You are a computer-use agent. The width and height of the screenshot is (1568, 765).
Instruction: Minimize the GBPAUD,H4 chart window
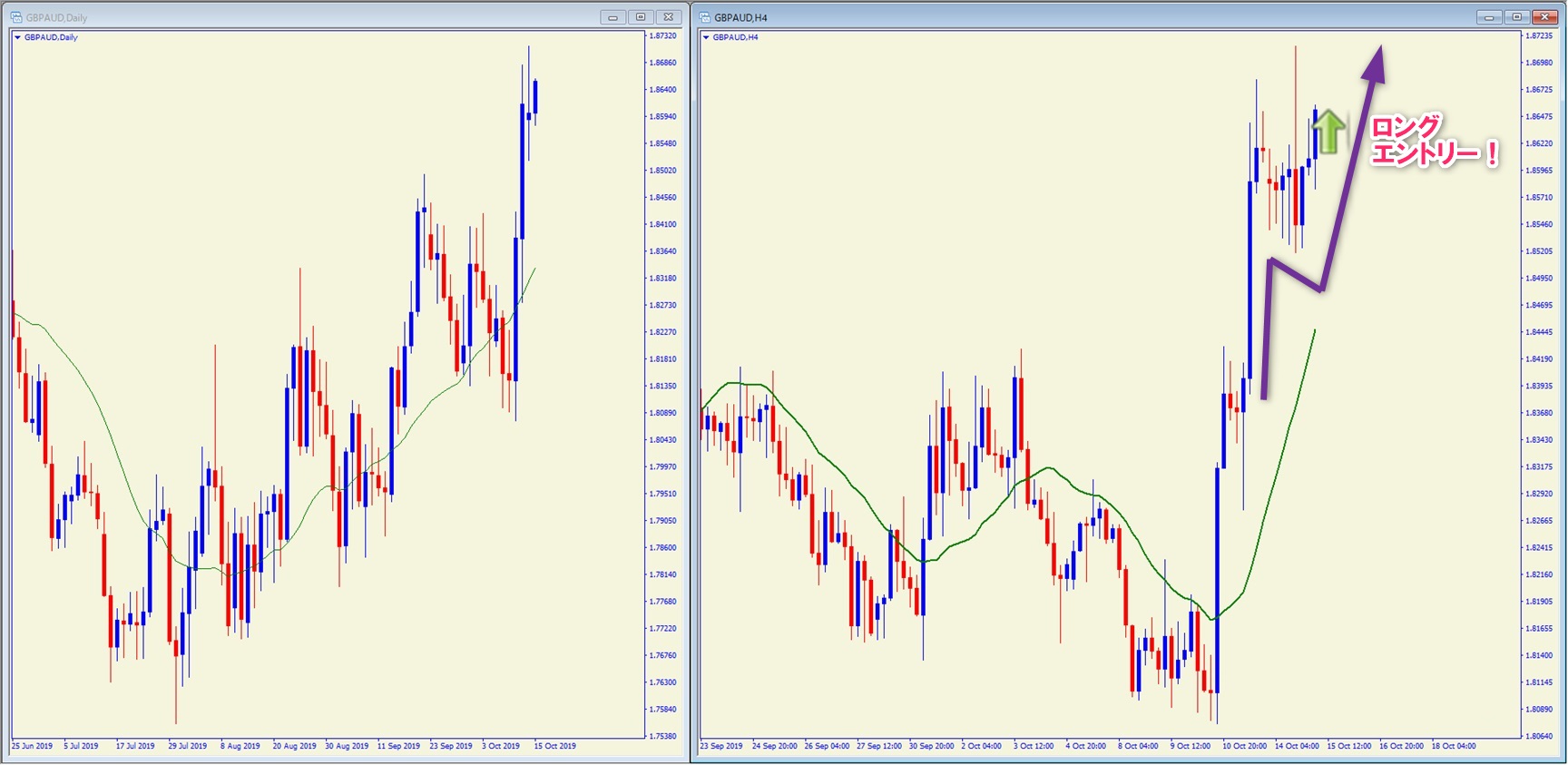point(1489,17)
